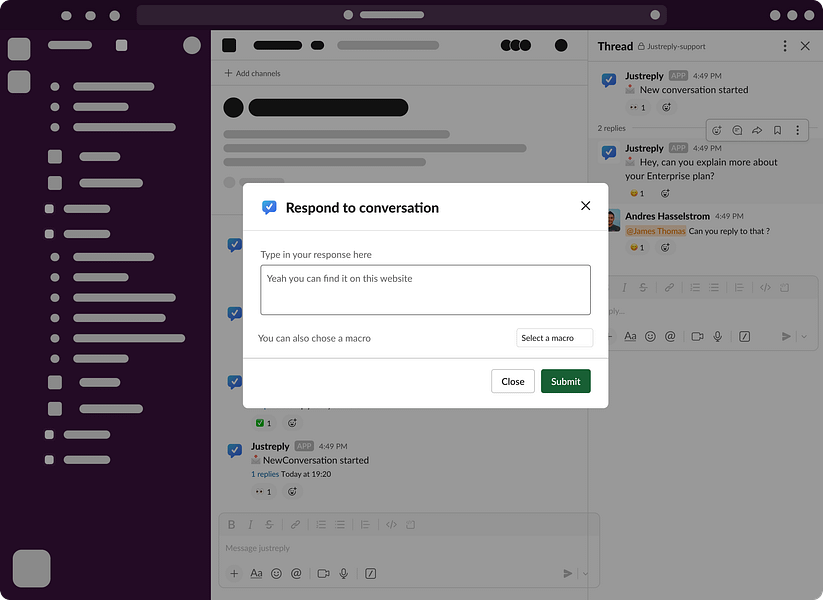Click Add channels in main pane
Image resolution: width=823 pixels, height=600 pixels.
(x=252, y=73)
